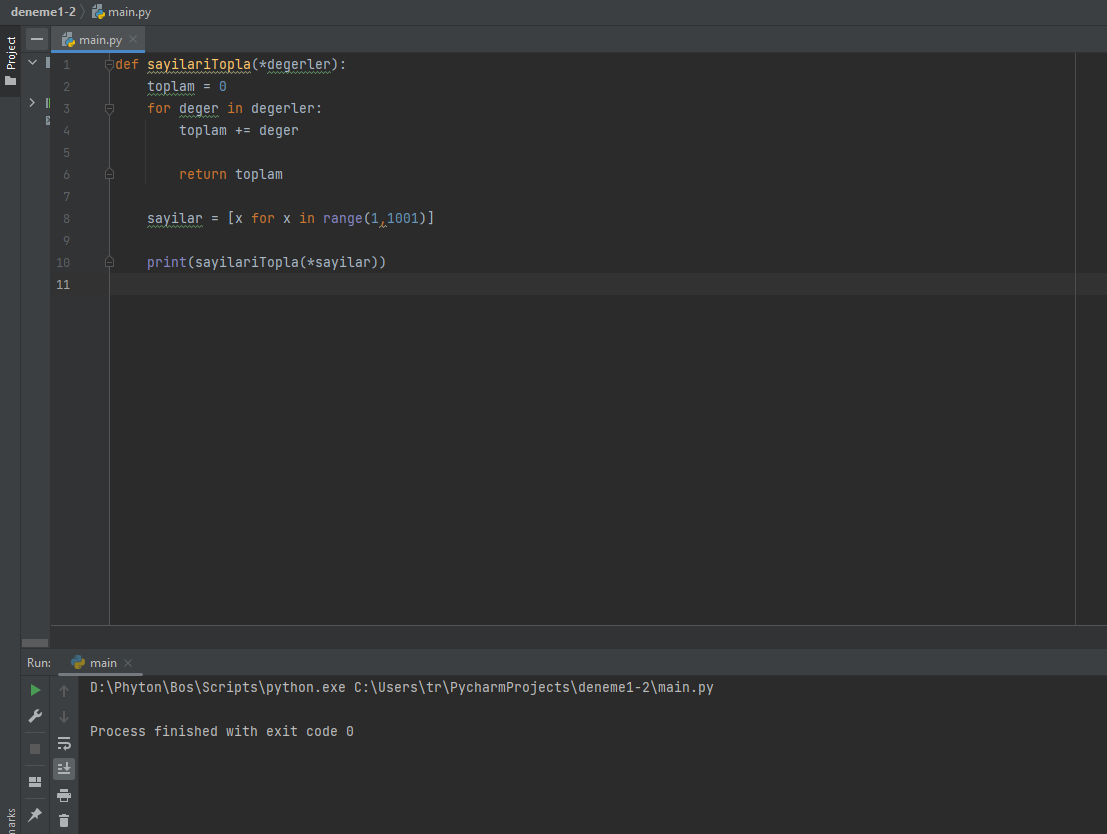The height and width of the screenshot is (834, 1107).
Task: Close the main.py editor tab
Action: click(x=133, y=40)
